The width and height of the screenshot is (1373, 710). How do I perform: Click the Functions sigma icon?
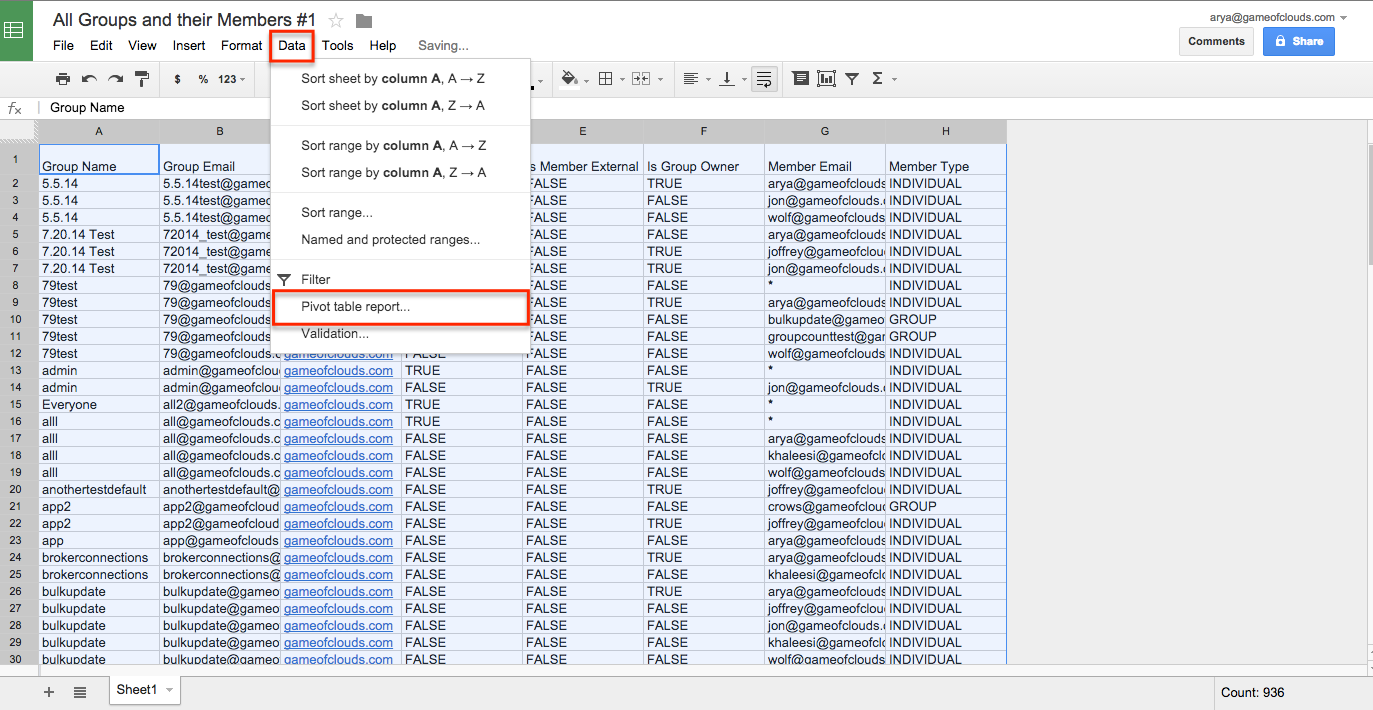tap(877, 79)
